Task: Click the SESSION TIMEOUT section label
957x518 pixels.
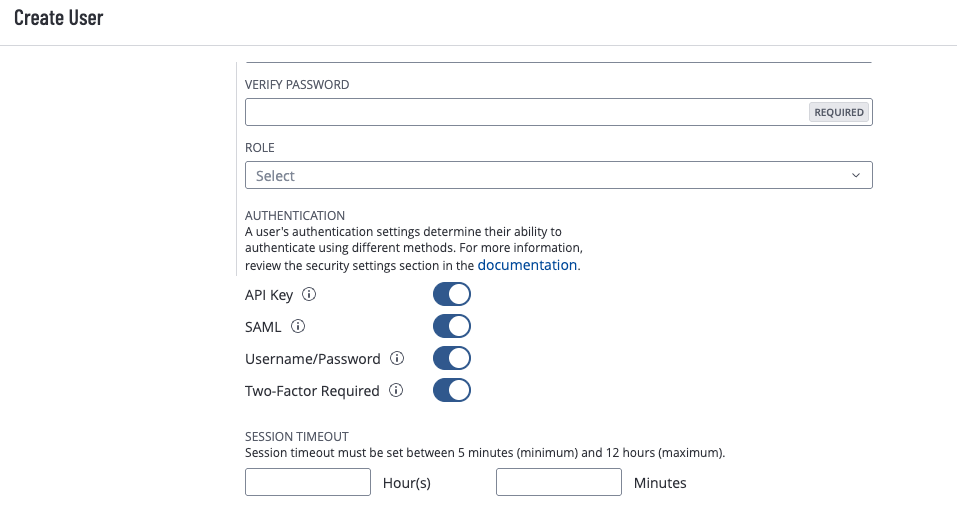Action: [x=296, y=436]
